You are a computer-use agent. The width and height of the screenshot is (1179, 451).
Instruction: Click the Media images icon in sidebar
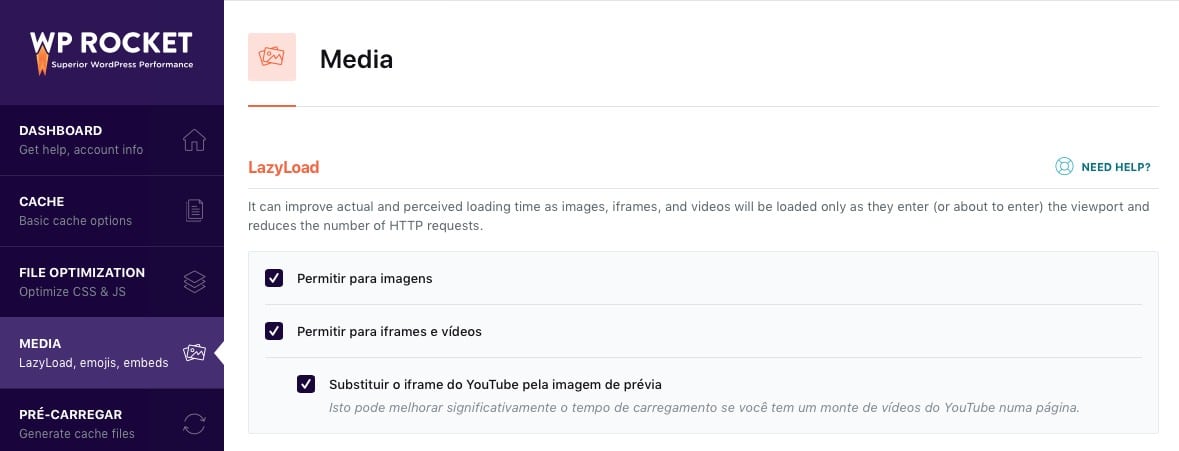click(x=195, y=353)
